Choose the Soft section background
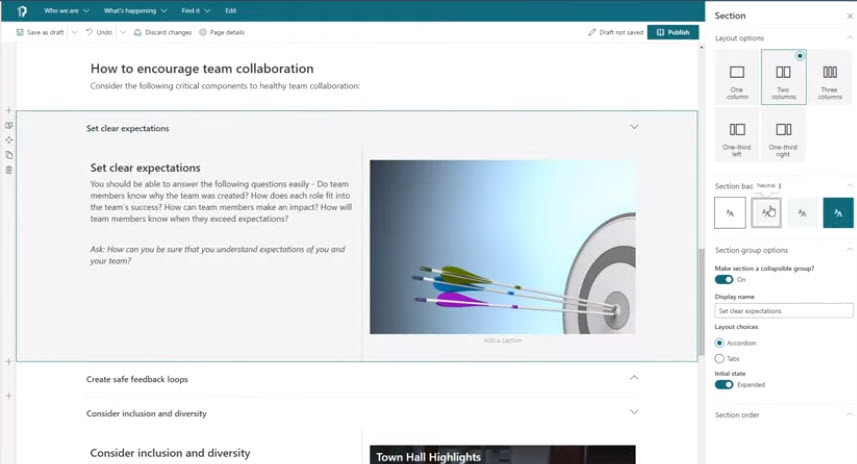 click(802, 213)
